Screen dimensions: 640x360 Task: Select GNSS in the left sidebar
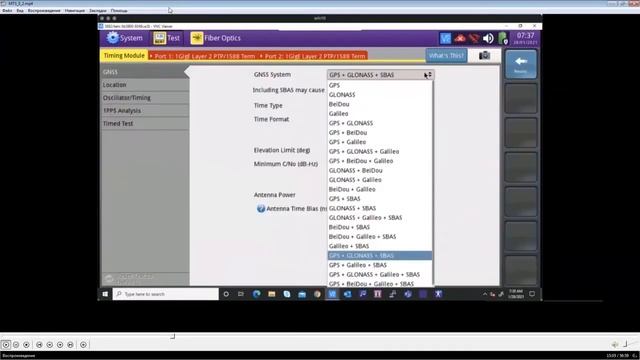click(144, 72)
